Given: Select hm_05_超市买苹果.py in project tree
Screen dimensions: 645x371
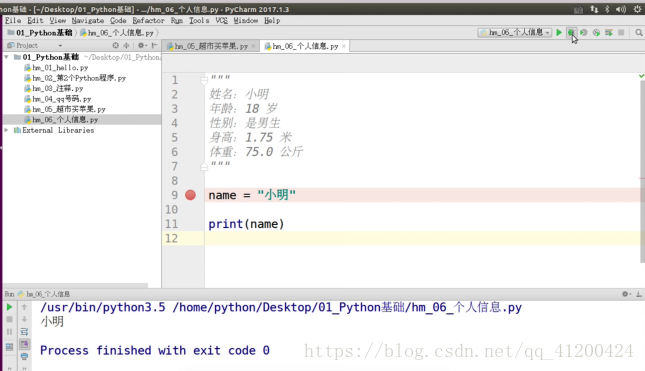Looking at the screenshot, I should click(69, 109).
